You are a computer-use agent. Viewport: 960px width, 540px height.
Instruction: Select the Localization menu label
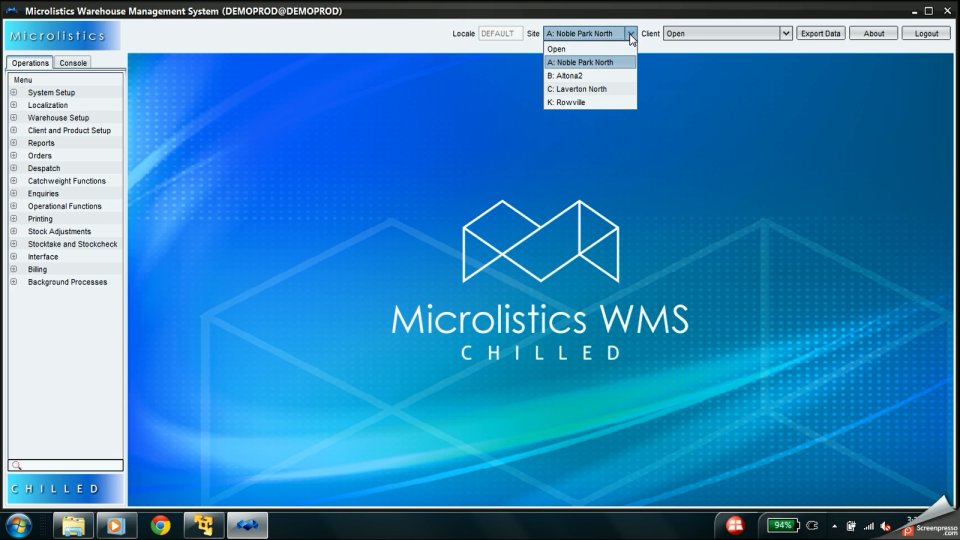coord(48,105)
